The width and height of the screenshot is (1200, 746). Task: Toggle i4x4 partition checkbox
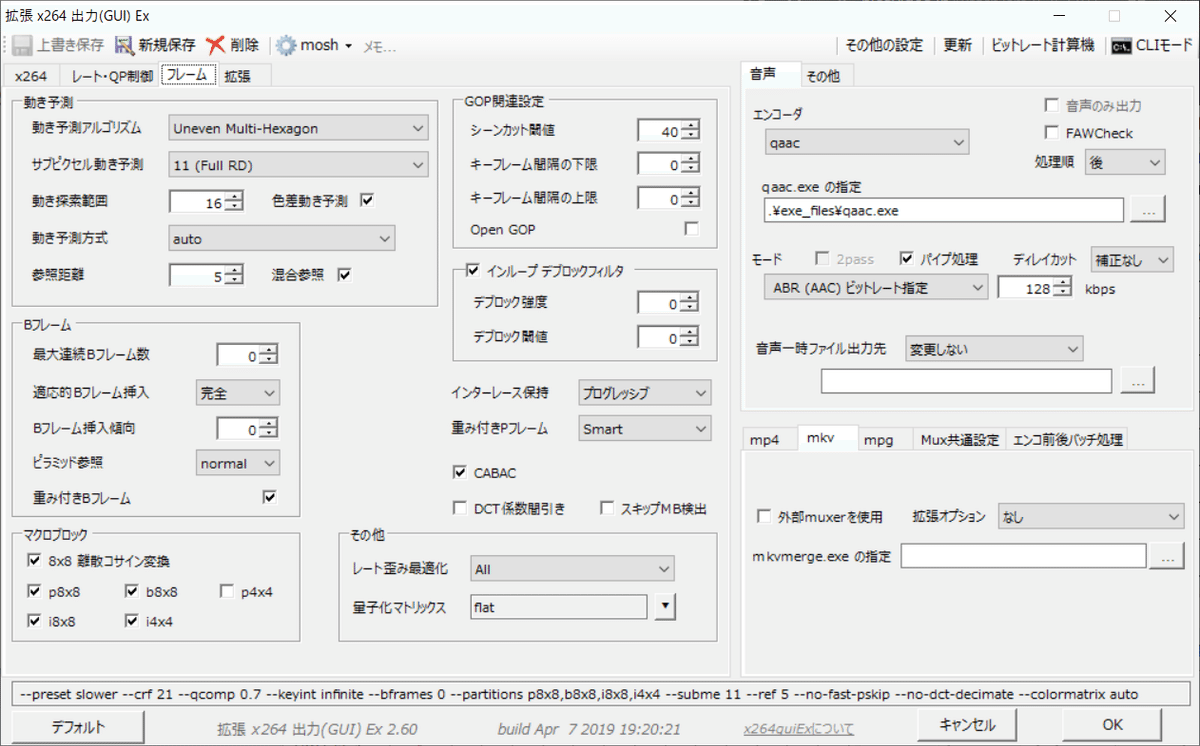click(132, 621)
